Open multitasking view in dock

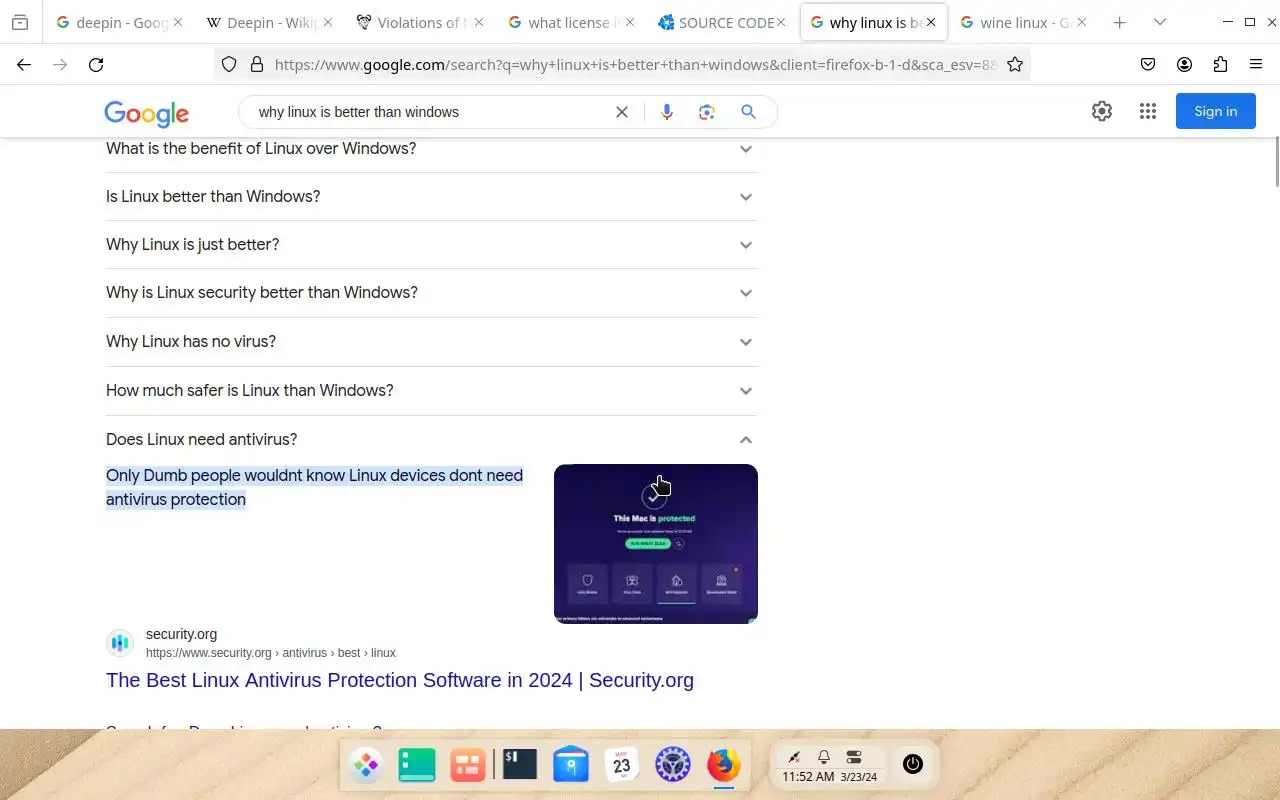pos(467,765)
